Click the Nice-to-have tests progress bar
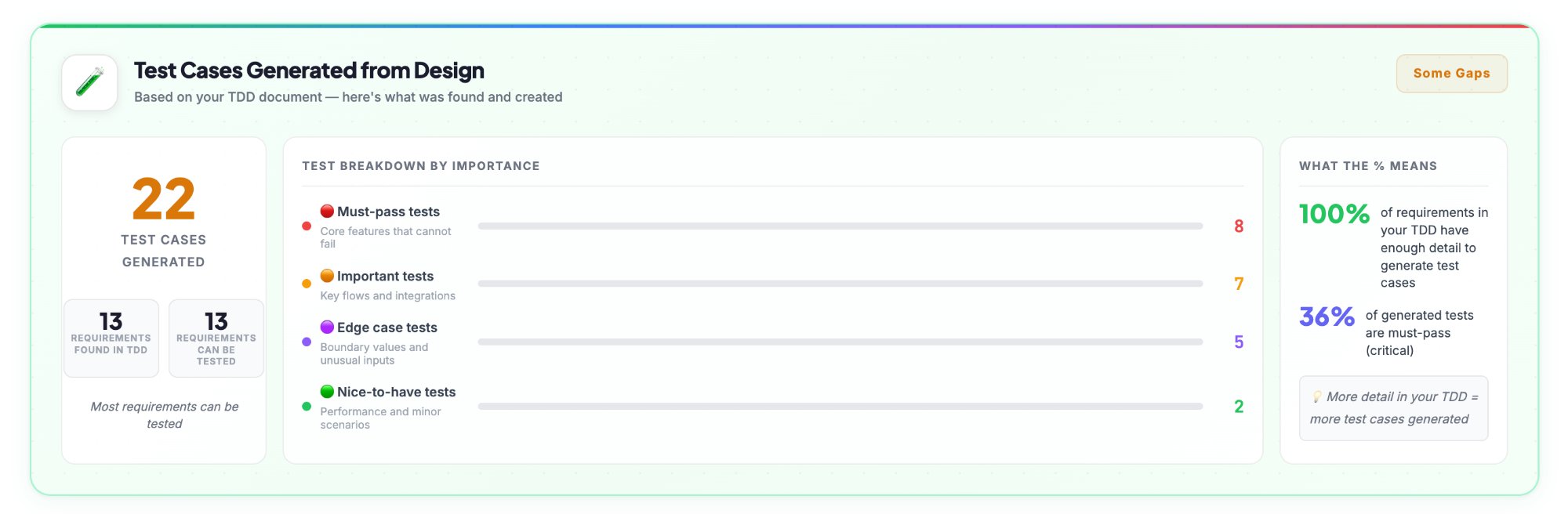This screenshot has height=514, width=1568. click(840, 407)
